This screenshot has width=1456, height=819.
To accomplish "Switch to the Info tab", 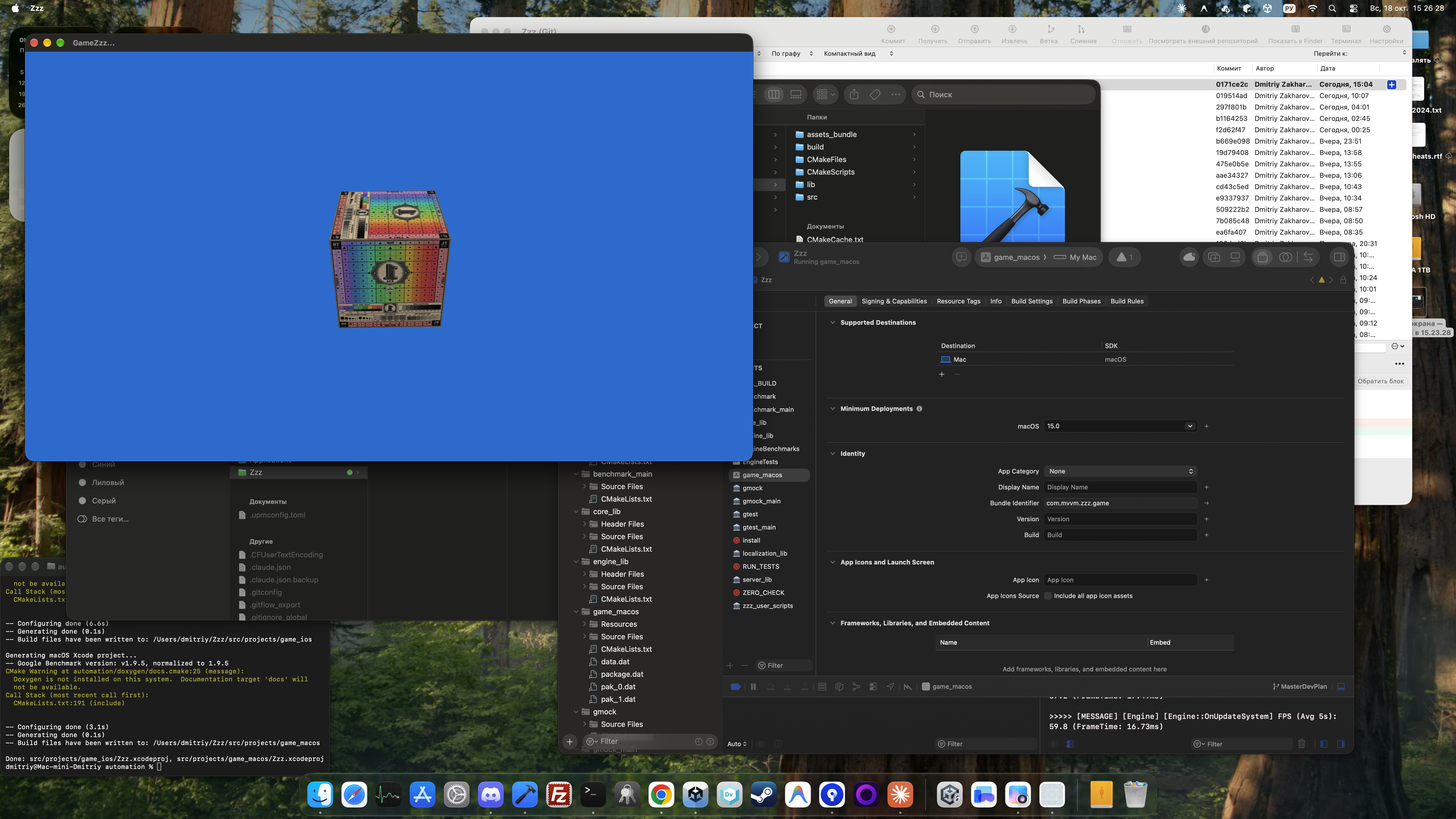I will (995, 301).
